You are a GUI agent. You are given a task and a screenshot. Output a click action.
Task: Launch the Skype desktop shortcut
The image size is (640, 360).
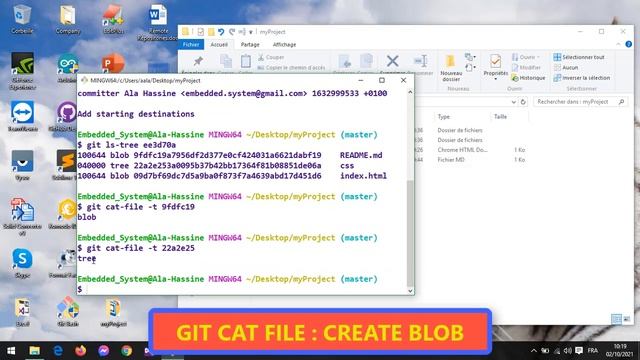[22, 263]
